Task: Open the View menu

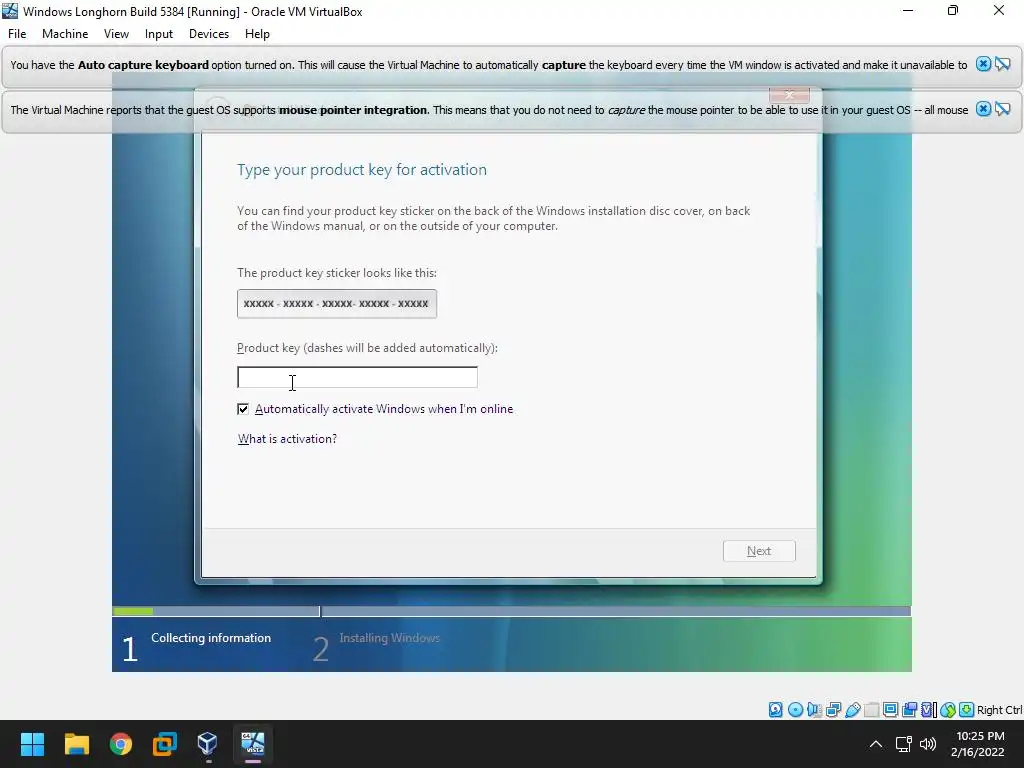Action: click(x=116, y=34)
